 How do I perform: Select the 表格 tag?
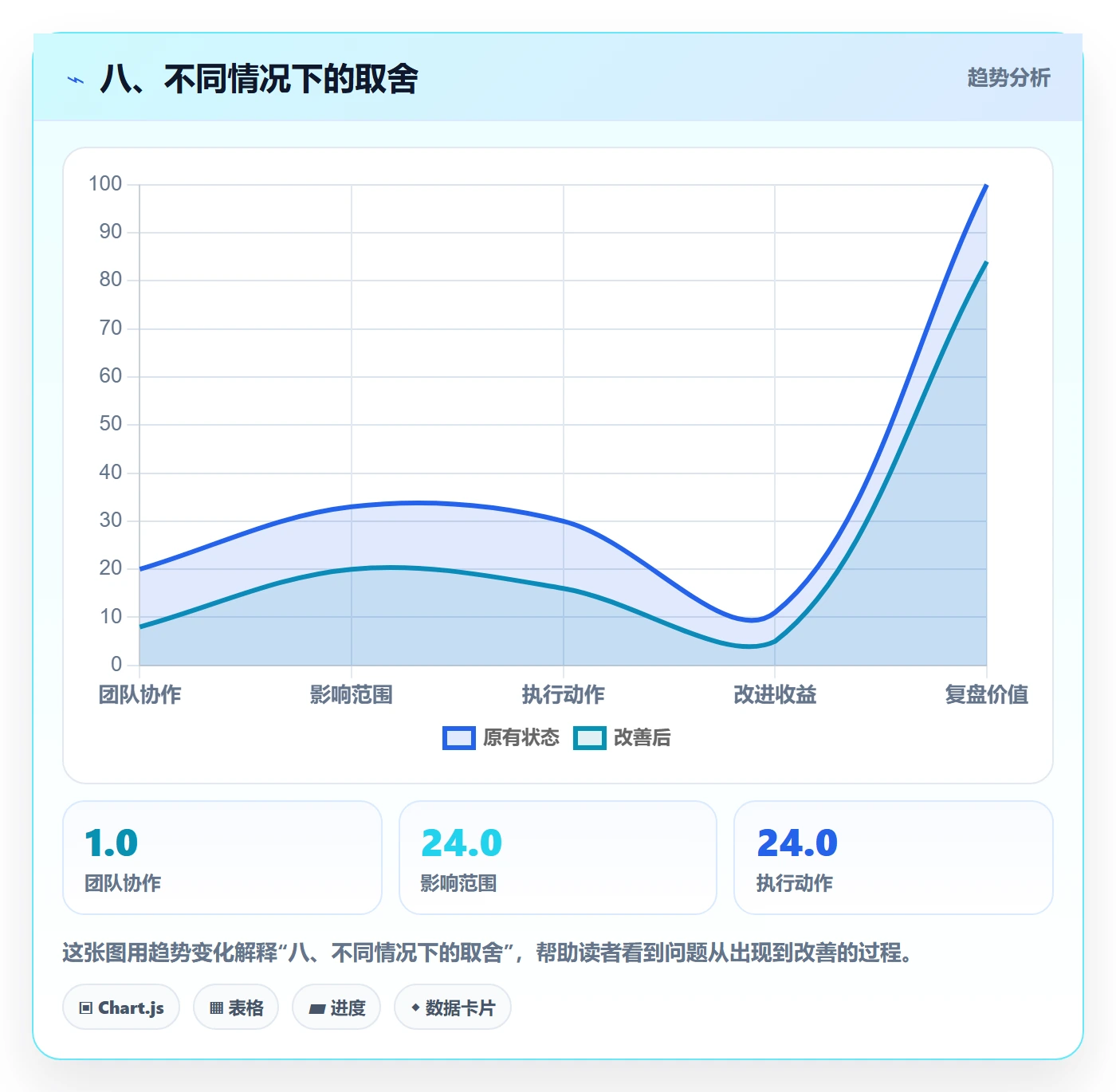point(236,1008)
